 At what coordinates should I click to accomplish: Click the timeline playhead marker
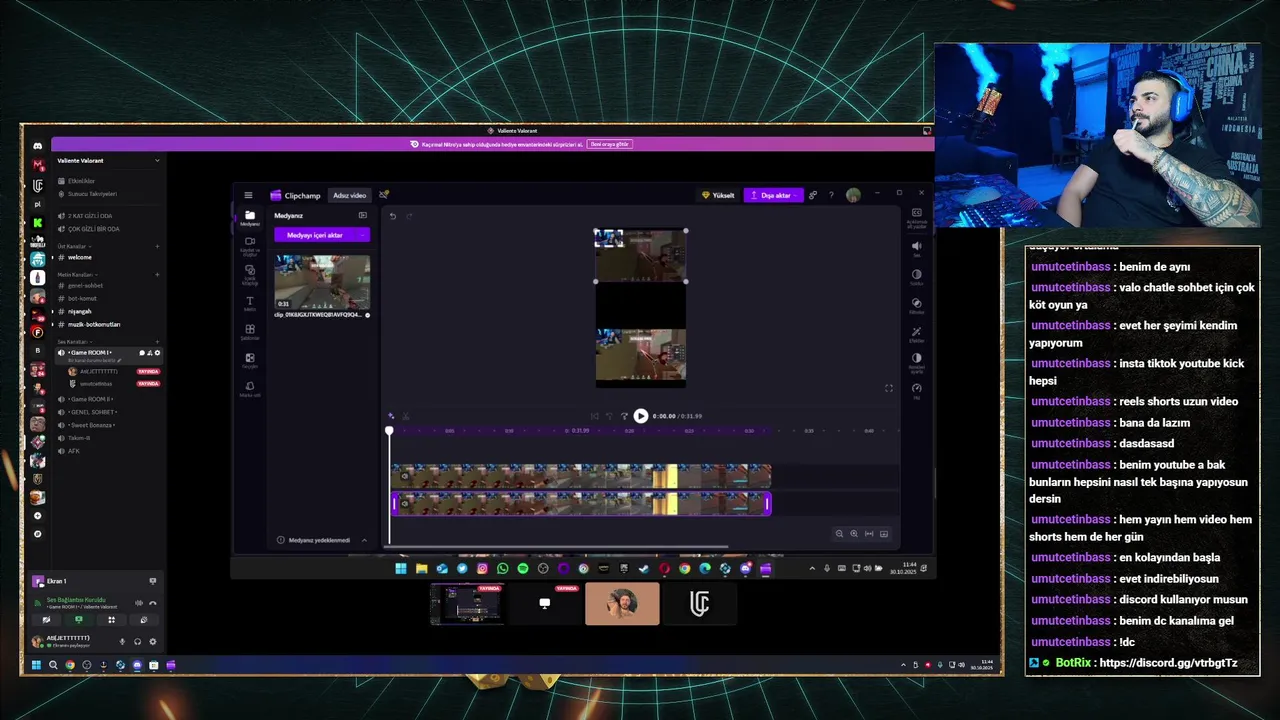[389, 431]
